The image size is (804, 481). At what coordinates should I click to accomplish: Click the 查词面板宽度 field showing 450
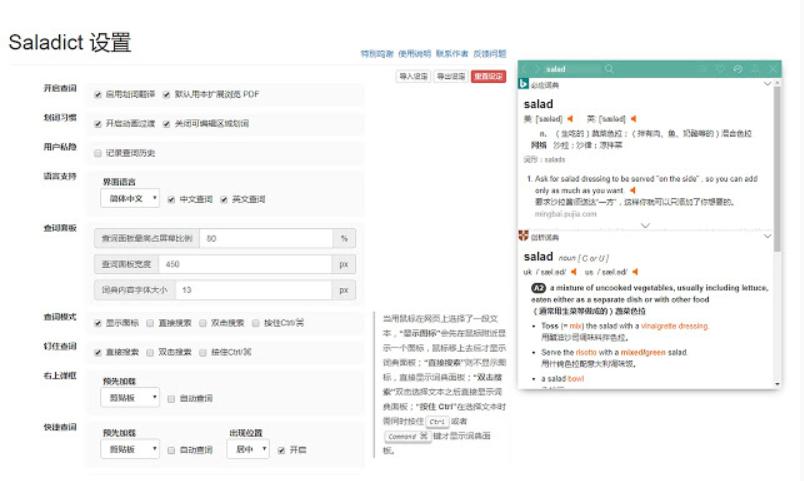(245, 264)
